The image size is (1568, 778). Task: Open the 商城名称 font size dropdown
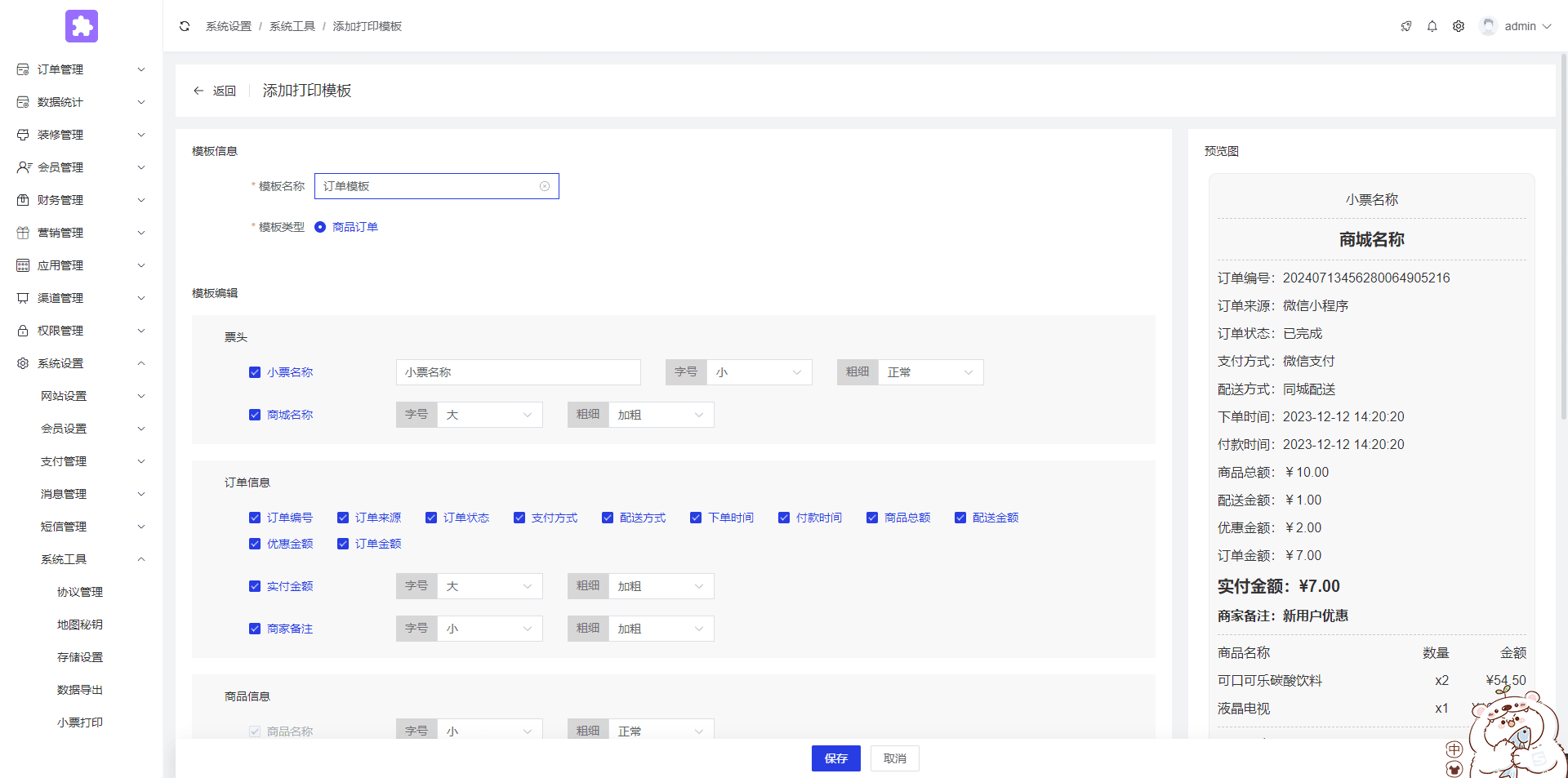click(489, 415)
